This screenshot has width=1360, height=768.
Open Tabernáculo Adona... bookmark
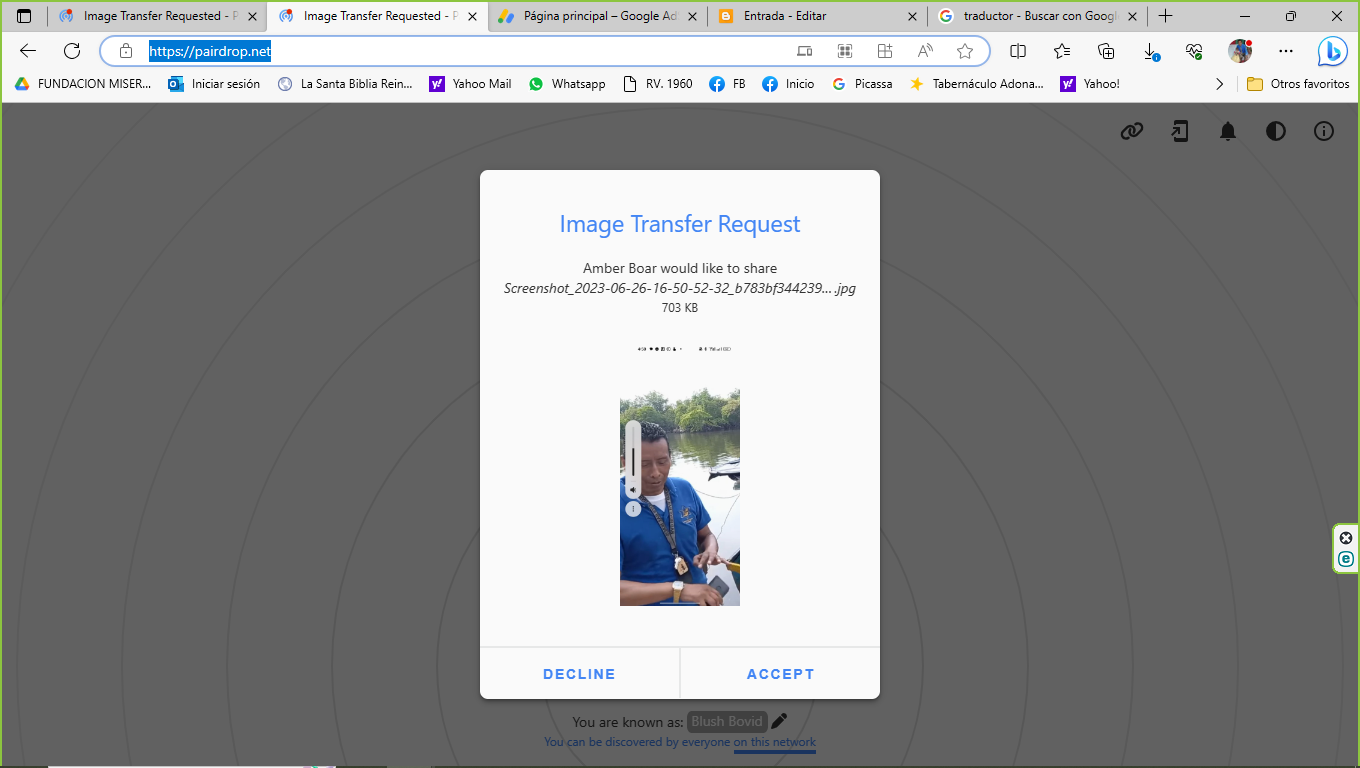click(x=976, y=84)
